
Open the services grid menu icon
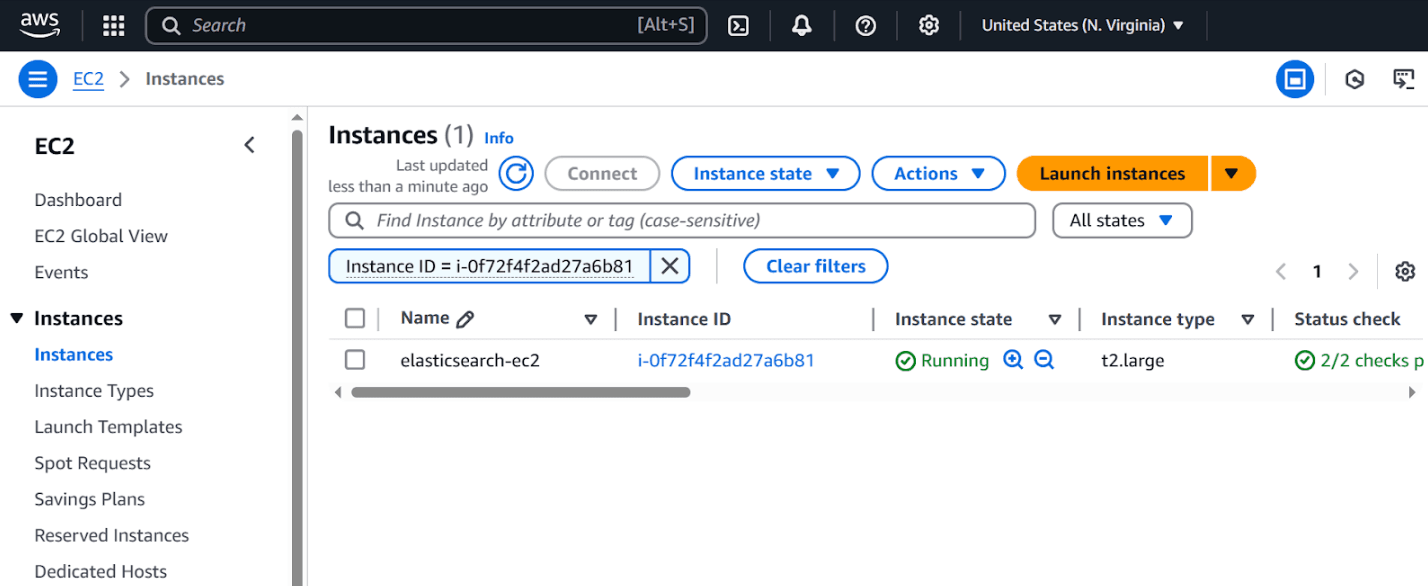tap(114, 26)
